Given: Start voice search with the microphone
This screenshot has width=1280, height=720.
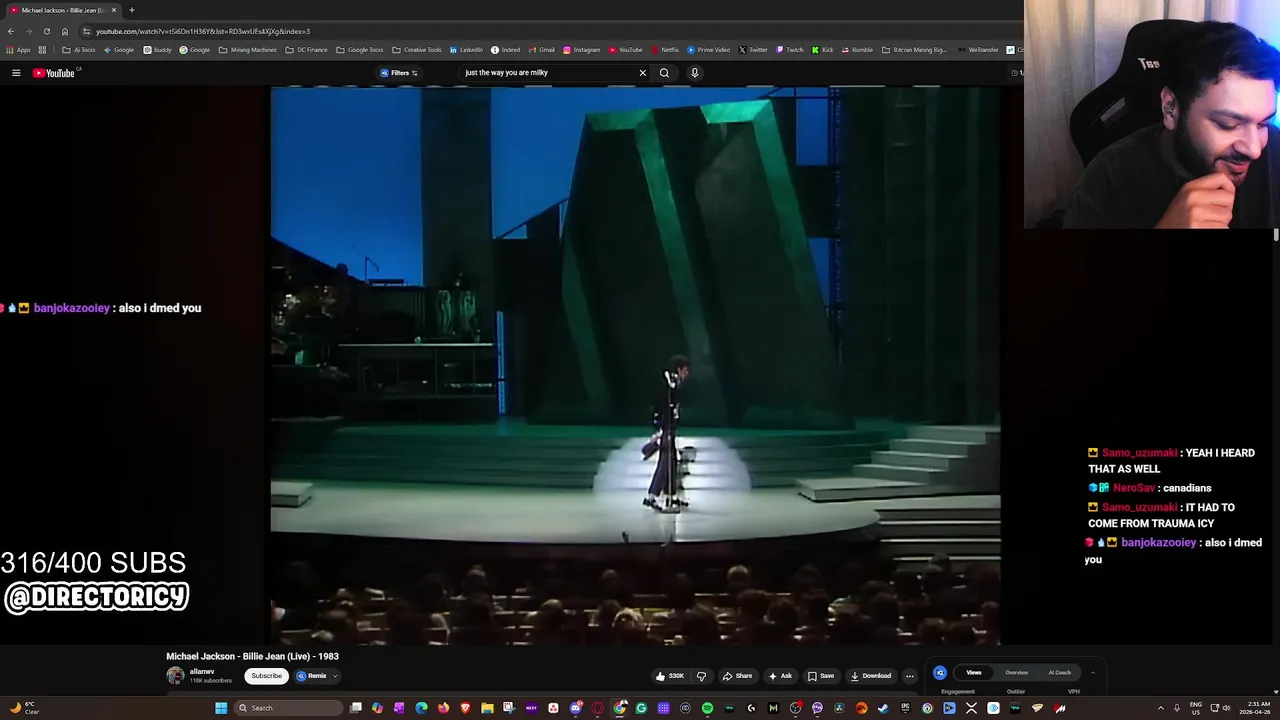Looking at the screenshot, I should tap(694, 73).
